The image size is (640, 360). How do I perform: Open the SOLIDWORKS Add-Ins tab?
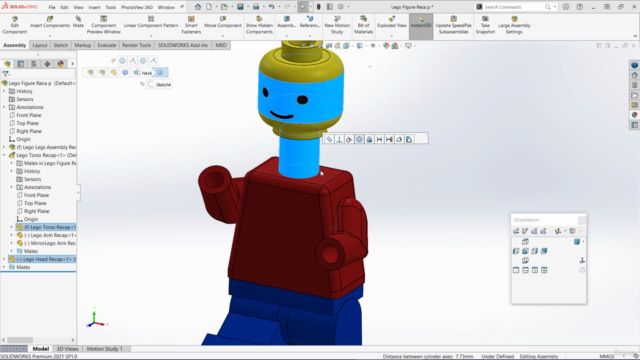pos(183,45)
